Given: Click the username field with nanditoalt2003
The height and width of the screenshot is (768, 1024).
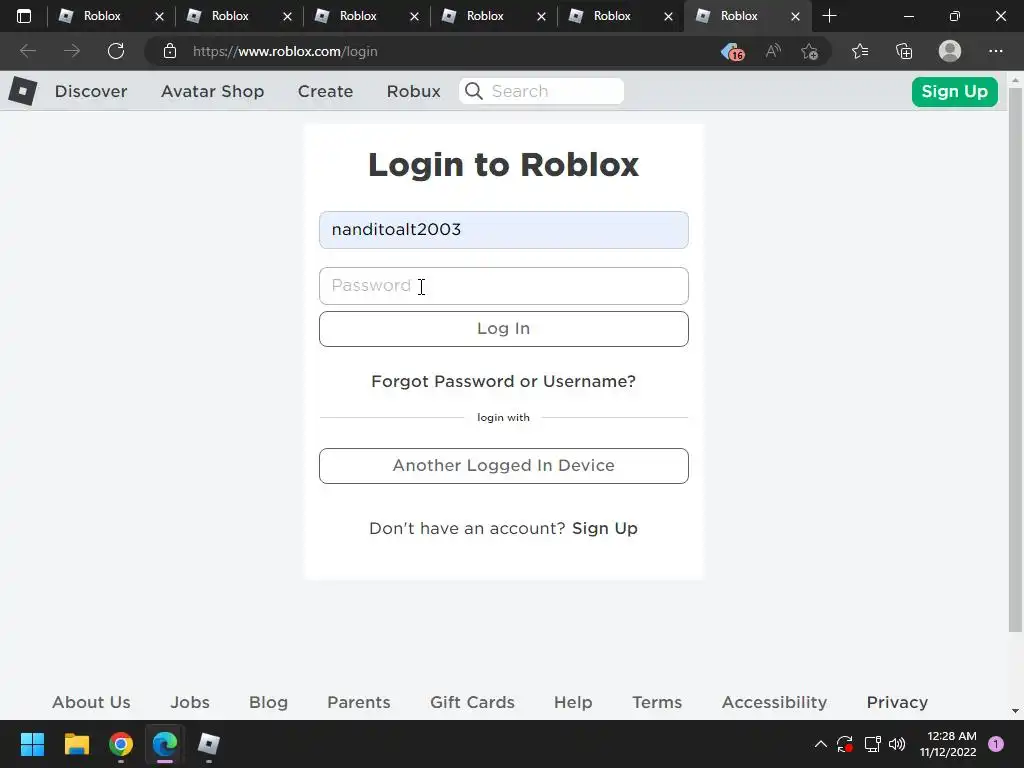Looking at the screenshot, I should (x=504, y=230).
